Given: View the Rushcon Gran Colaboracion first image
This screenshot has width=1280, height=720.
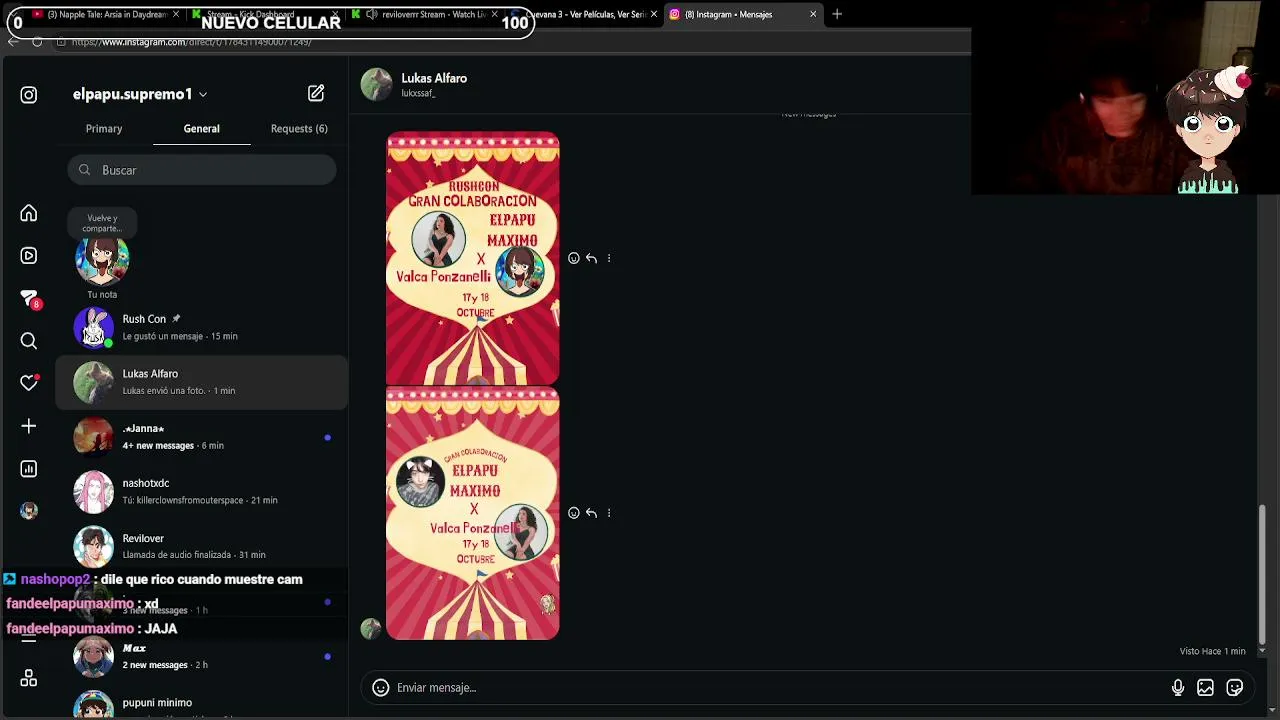Looking at the screenshot, I should (473, 258).
